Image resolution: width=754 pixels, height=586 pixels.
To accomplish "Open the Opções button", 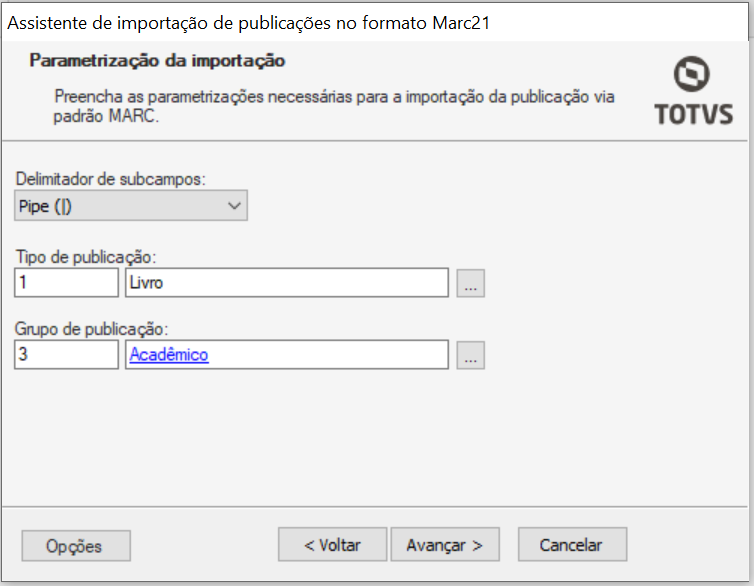I will [76, 546].
